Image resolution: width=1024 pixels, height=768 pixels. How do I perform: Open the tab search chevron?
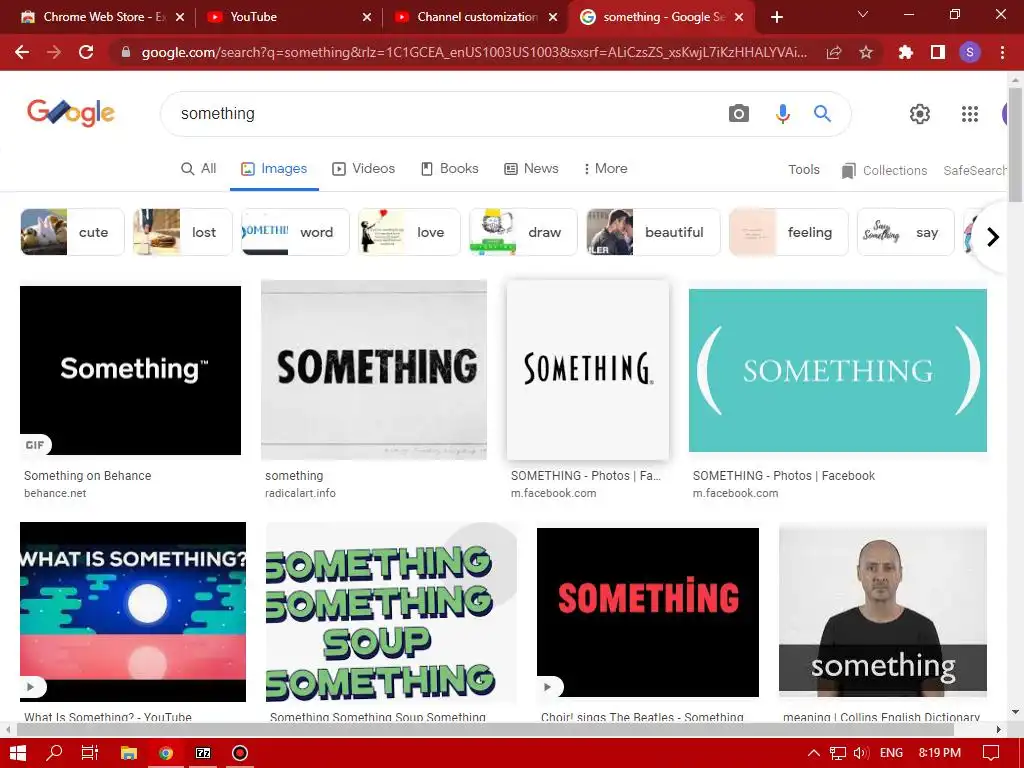[863, 14]
